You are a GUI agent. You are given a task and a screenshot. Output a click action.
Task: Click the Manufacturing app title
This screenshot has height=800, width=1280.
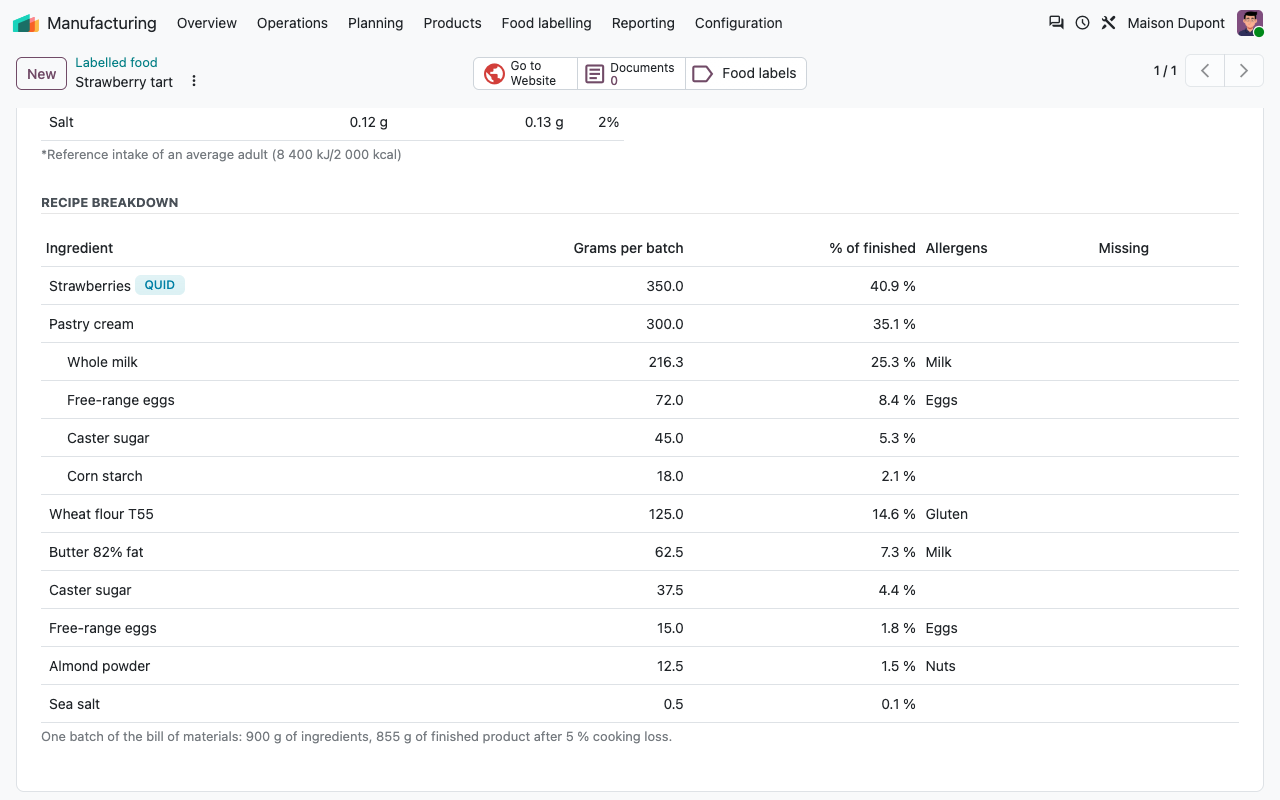tap(102, 23)
